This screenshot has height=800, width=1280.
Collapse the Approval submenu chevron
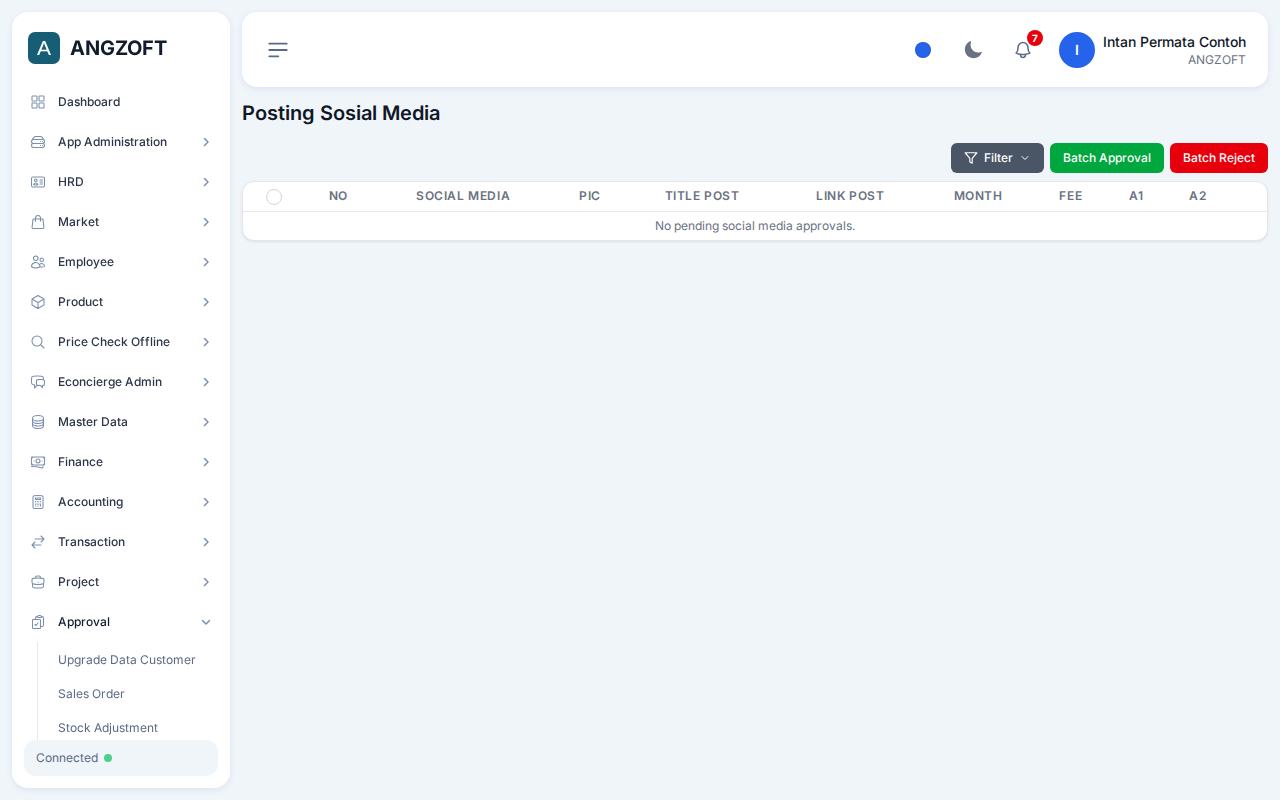point(206,622)
